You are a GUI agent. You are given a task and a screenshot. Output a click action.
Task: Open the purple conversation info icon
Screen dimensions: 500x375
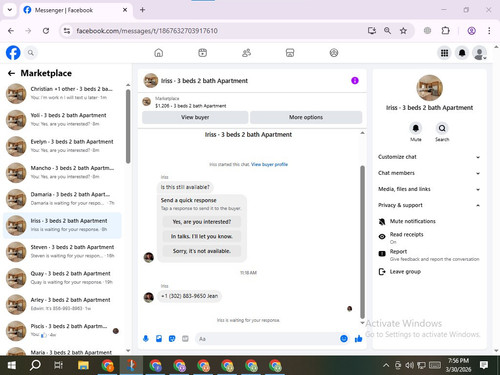click(355, 81)
